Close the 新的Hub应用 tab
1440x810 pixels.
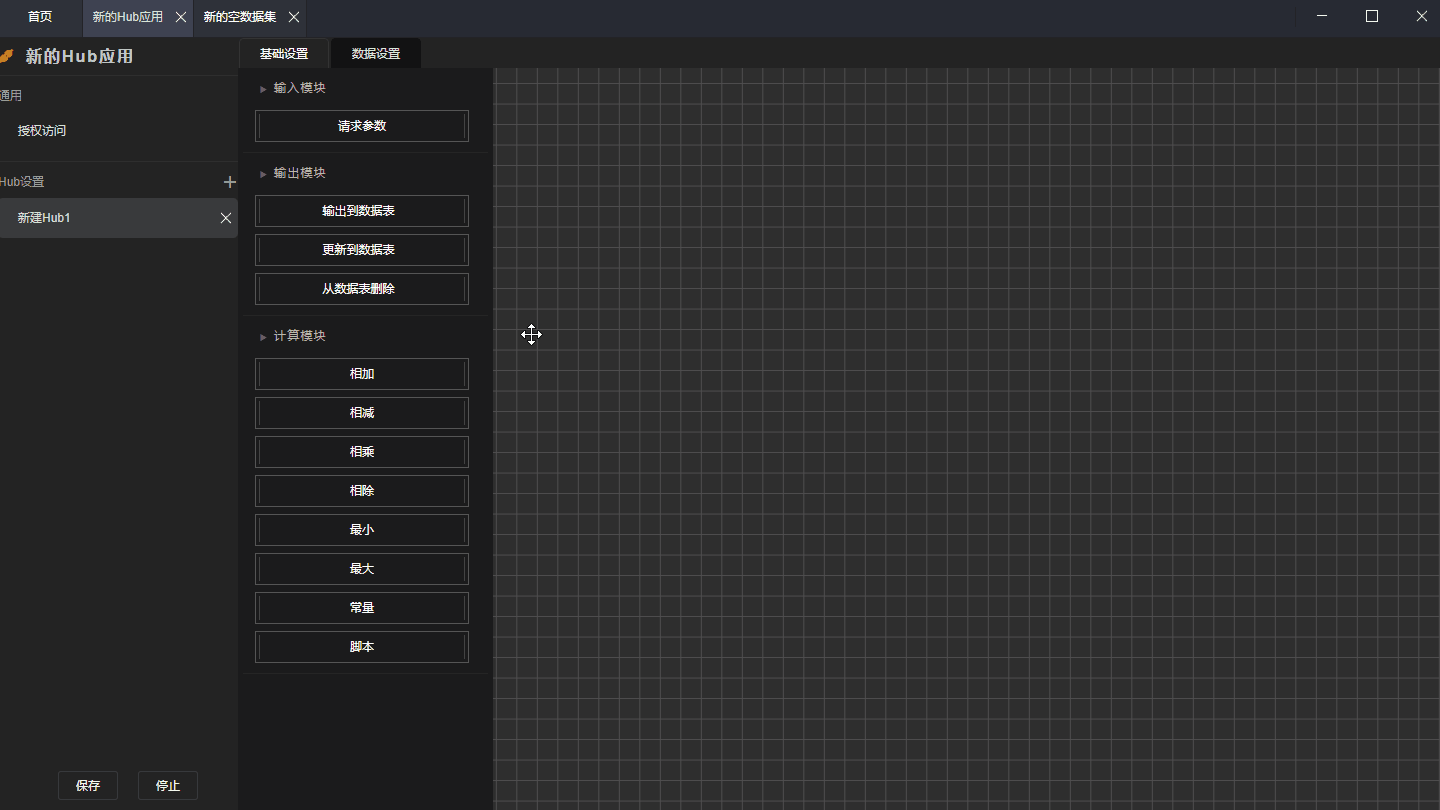(181, 17)
